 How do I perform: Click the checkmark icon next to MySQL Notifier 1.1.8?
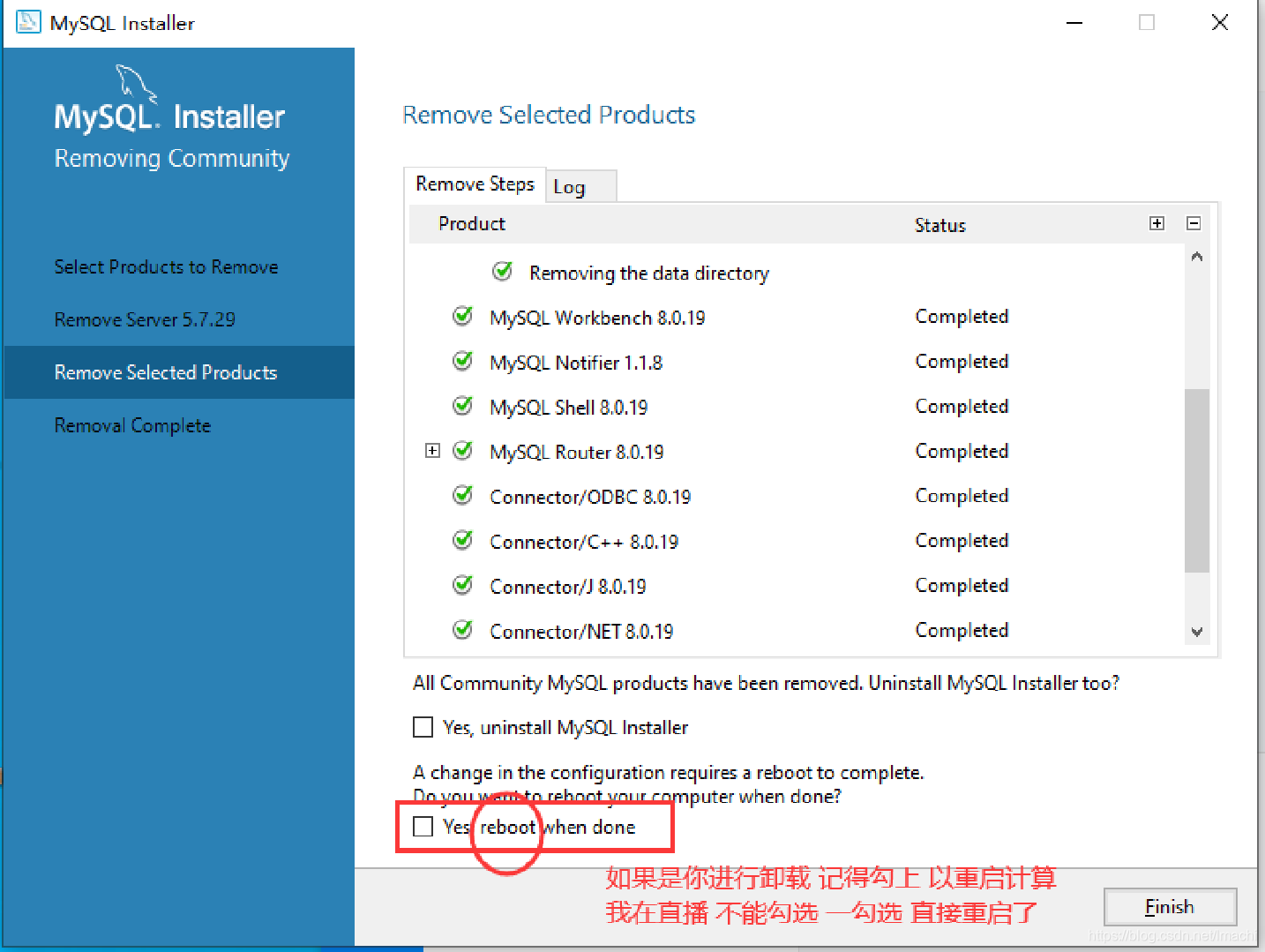click(462, 361)
